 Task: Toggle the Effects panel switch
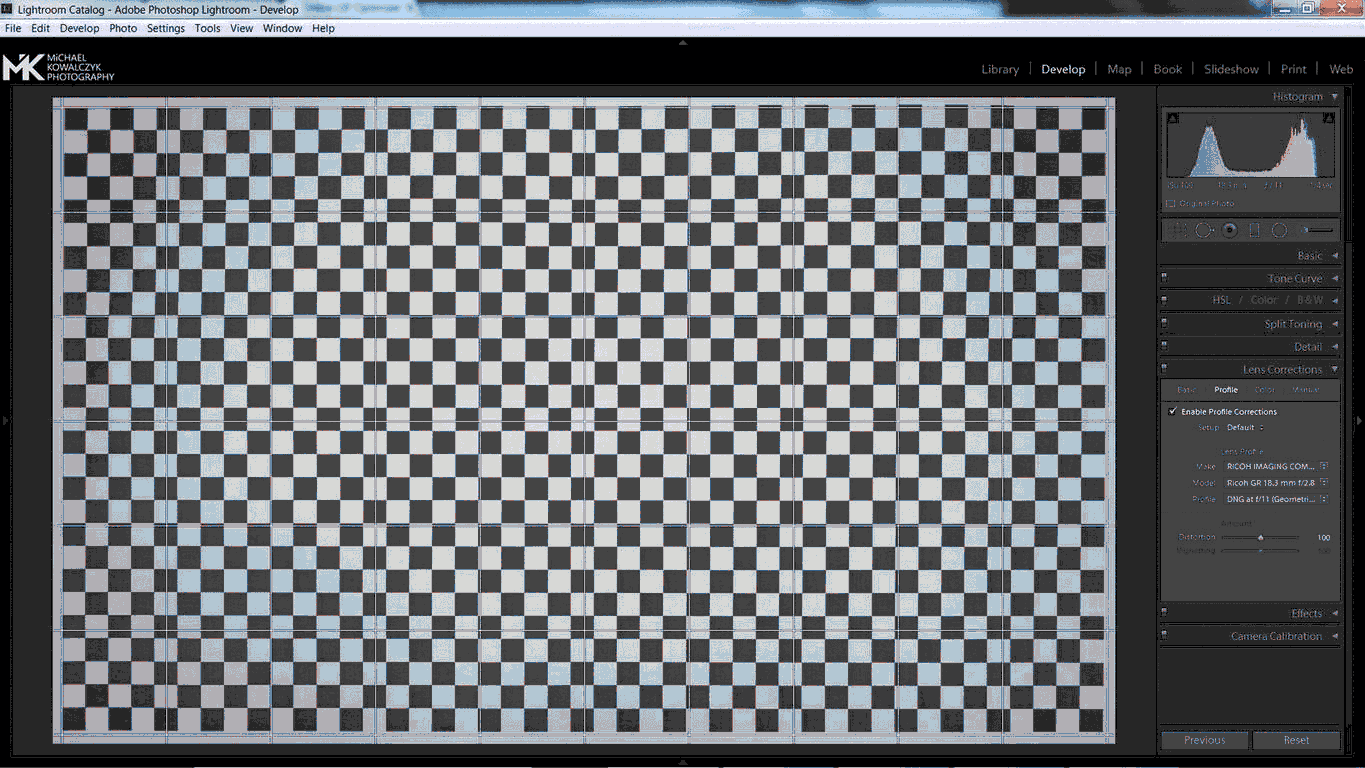click(1164, 613)
